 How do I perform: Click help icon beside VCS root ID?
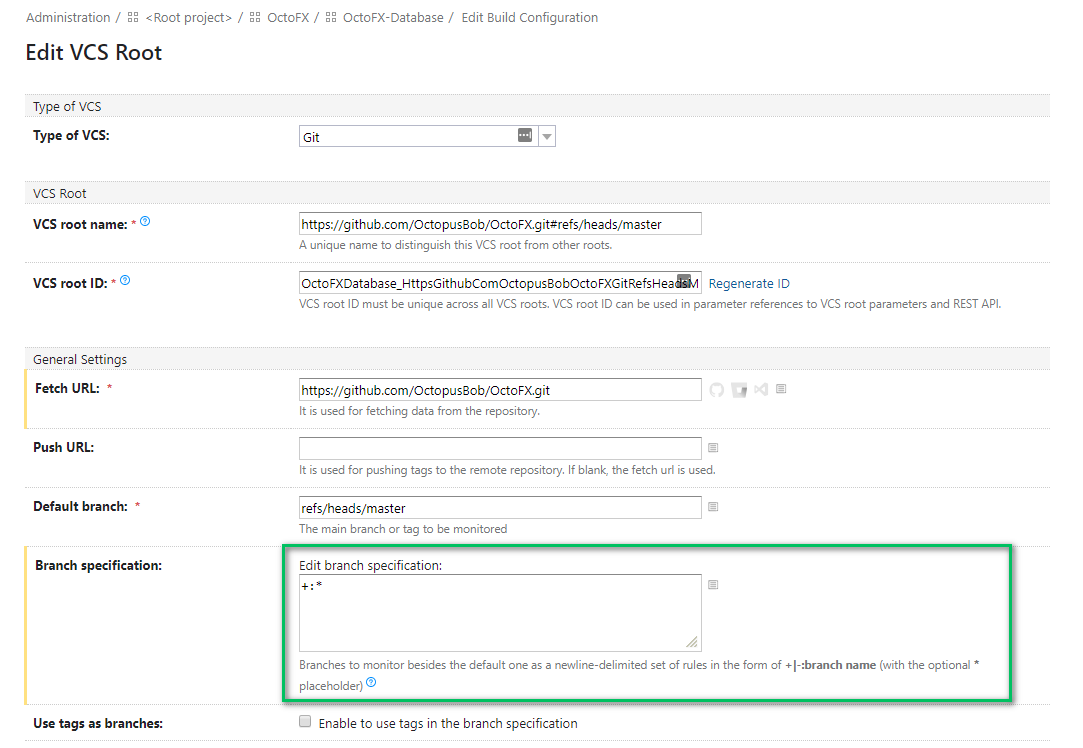pyautogui.click(x=125, y=281)
